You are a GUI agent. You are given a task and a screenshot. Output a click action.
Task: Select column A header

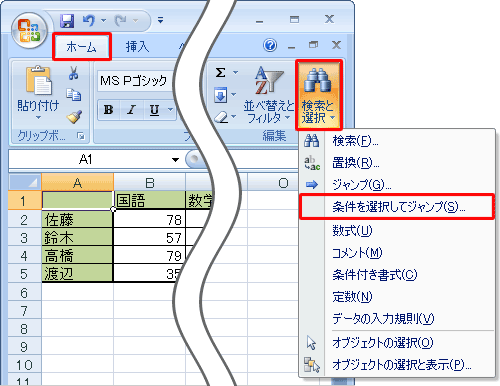click(77, 182)
